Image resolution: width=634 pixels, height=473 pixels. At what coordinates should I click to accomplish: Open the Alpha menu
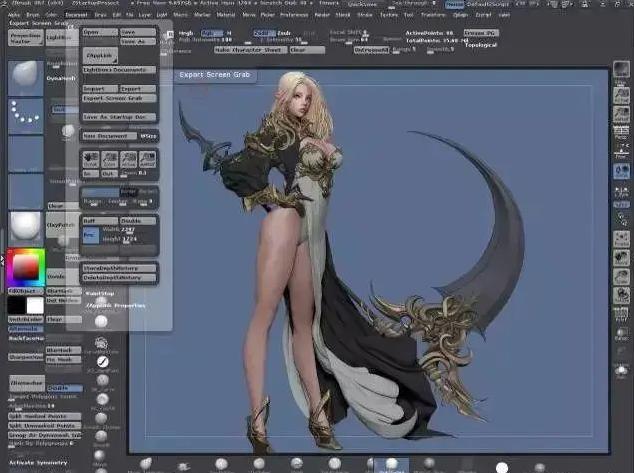[14, 15]
